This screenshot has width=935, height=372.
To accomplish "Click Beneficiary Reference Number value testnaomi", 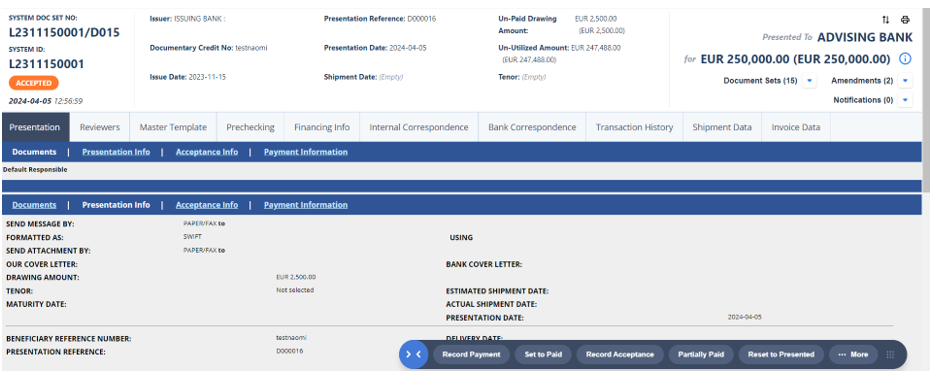I will (x=292, y=337).
